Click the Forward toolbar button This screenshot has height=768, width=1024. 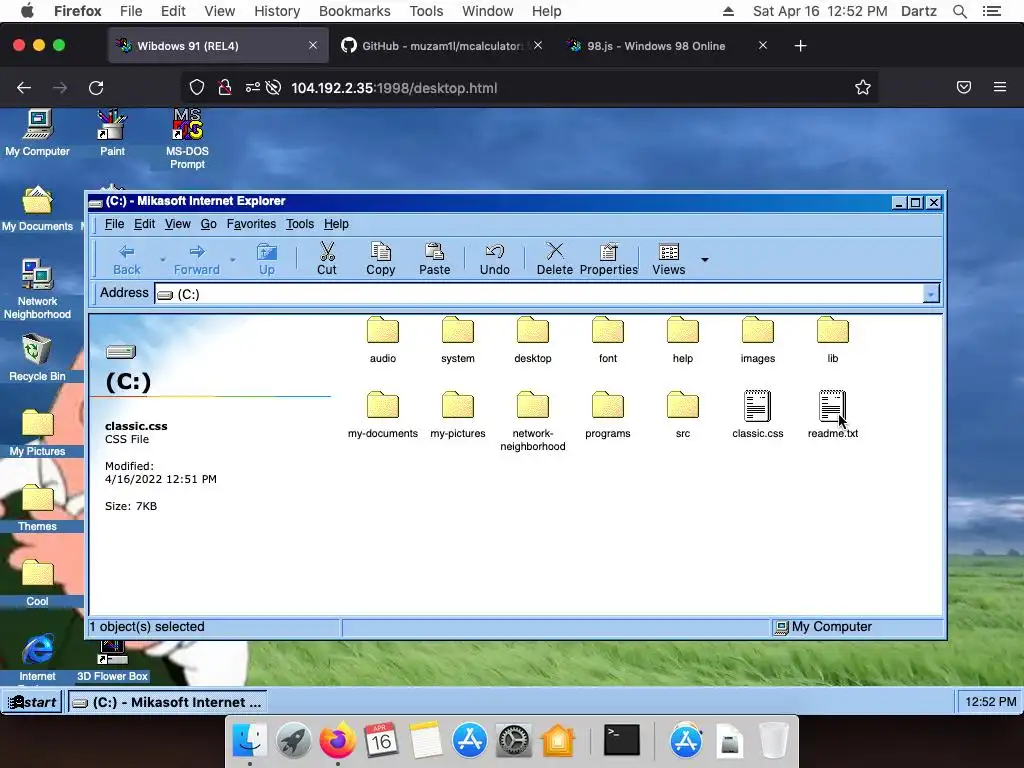tap(197, 259)
